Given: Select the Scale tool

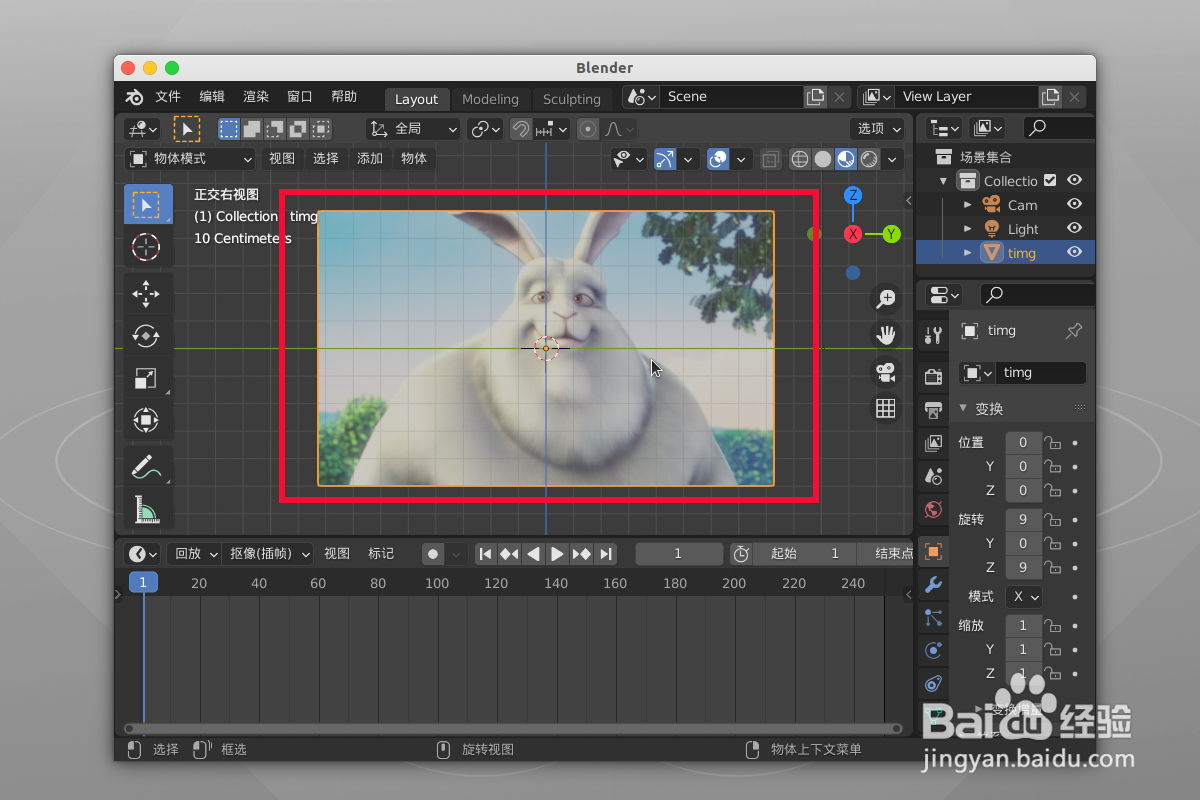Looking at the screenshot, I should [x=147, y=378].
